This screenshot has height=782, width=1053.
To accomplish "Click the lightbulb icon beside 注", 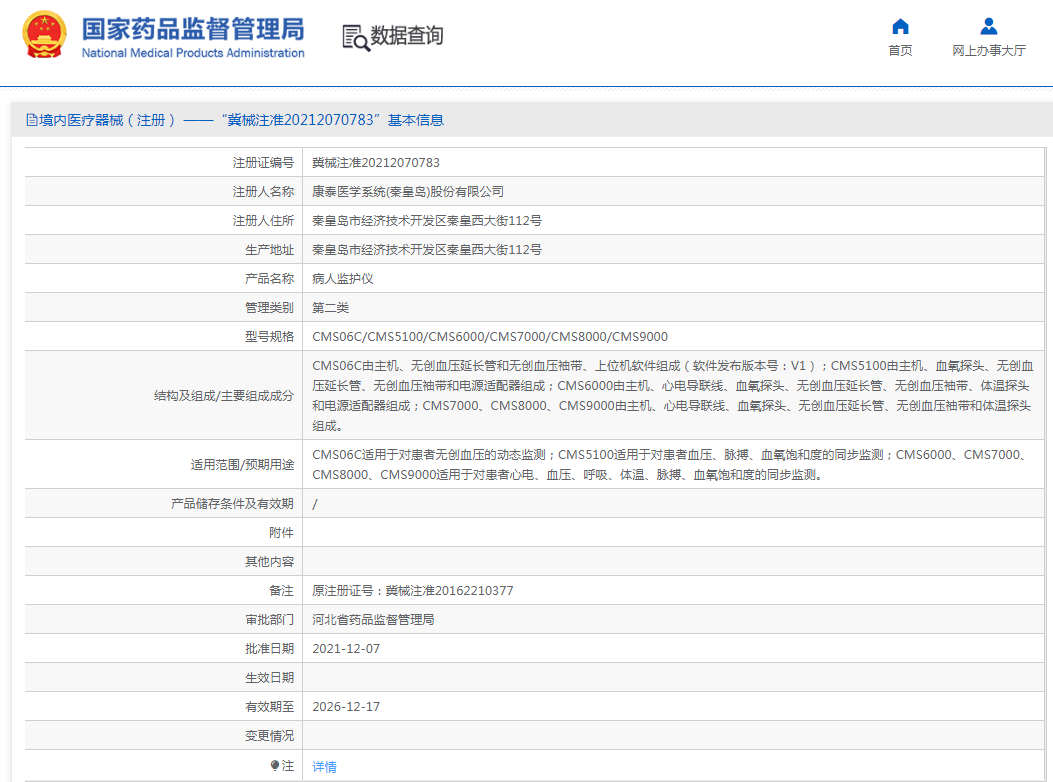I will click(275, 765).
